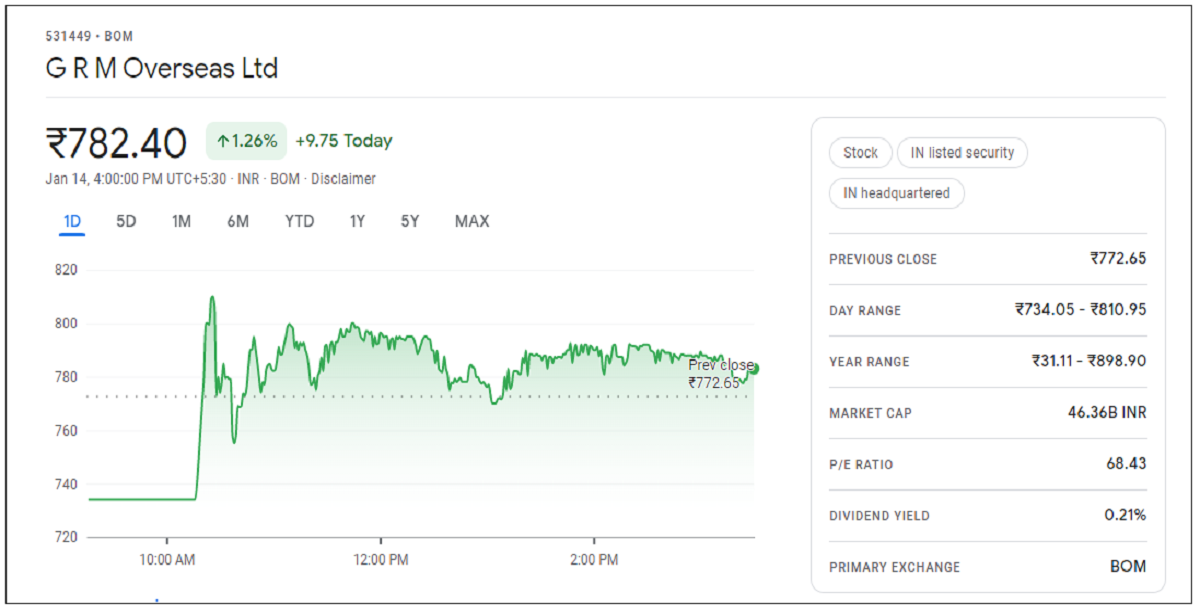Viewport: 1200px width, 610px height.
Task: Click the DIVIDEND YIELD label
Action: pos(879,516)
